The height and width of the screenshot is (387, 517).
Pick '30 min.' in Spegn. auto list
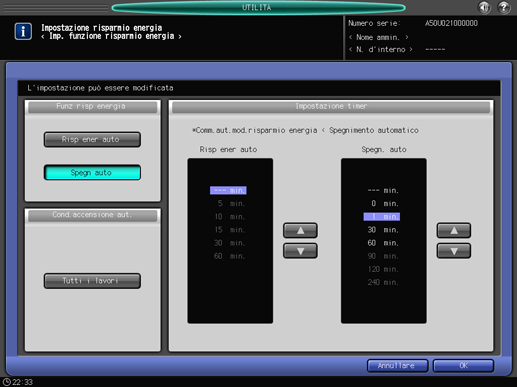point(382,230)
